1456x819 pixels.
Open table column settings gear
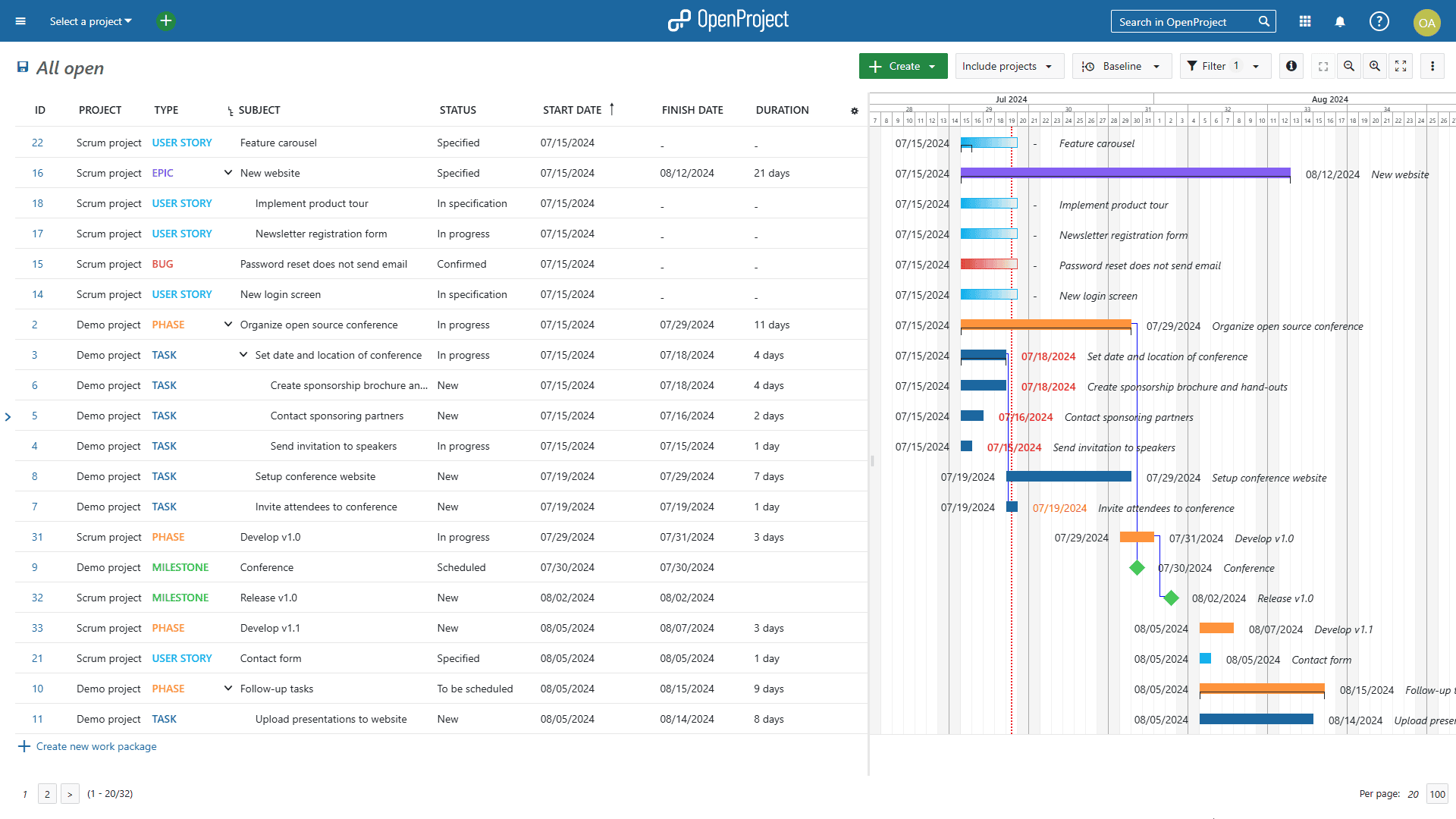pos(855,111)
